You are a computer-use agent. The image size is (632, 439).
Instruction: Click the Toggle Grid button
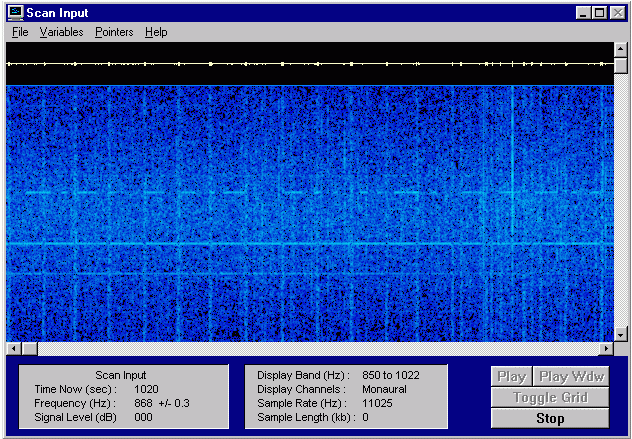click(x=550, y=397)
